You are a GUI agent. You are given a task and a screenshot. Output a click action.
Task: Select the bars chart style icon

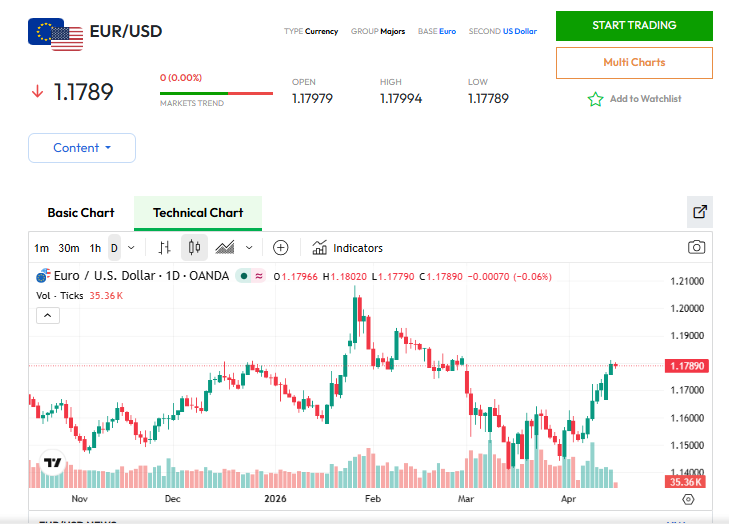point(165,248)
